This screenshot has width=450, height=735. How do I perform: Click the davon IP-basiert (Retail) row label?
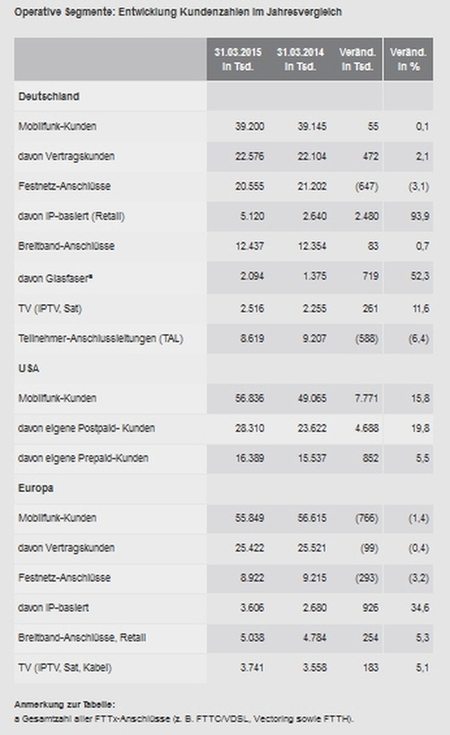[71, 216]
